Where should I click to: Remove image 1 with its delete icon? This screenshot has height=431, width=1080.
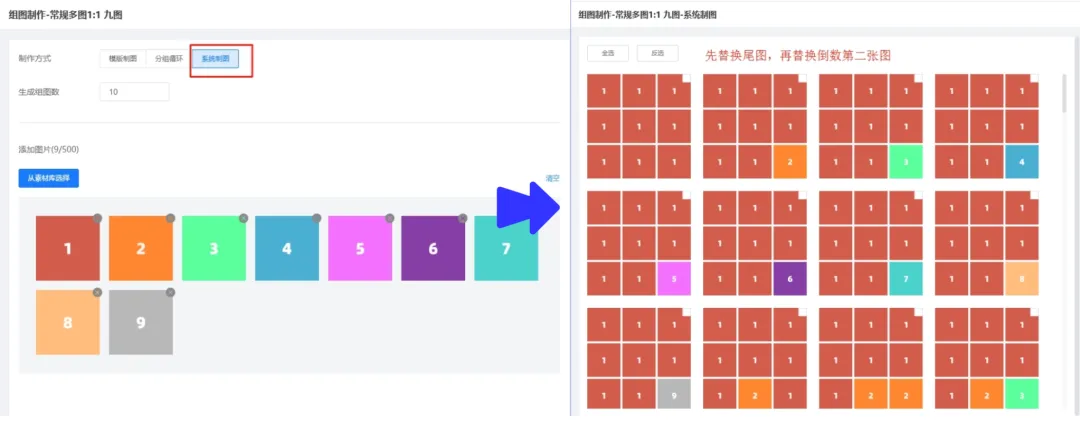[97, 218]
